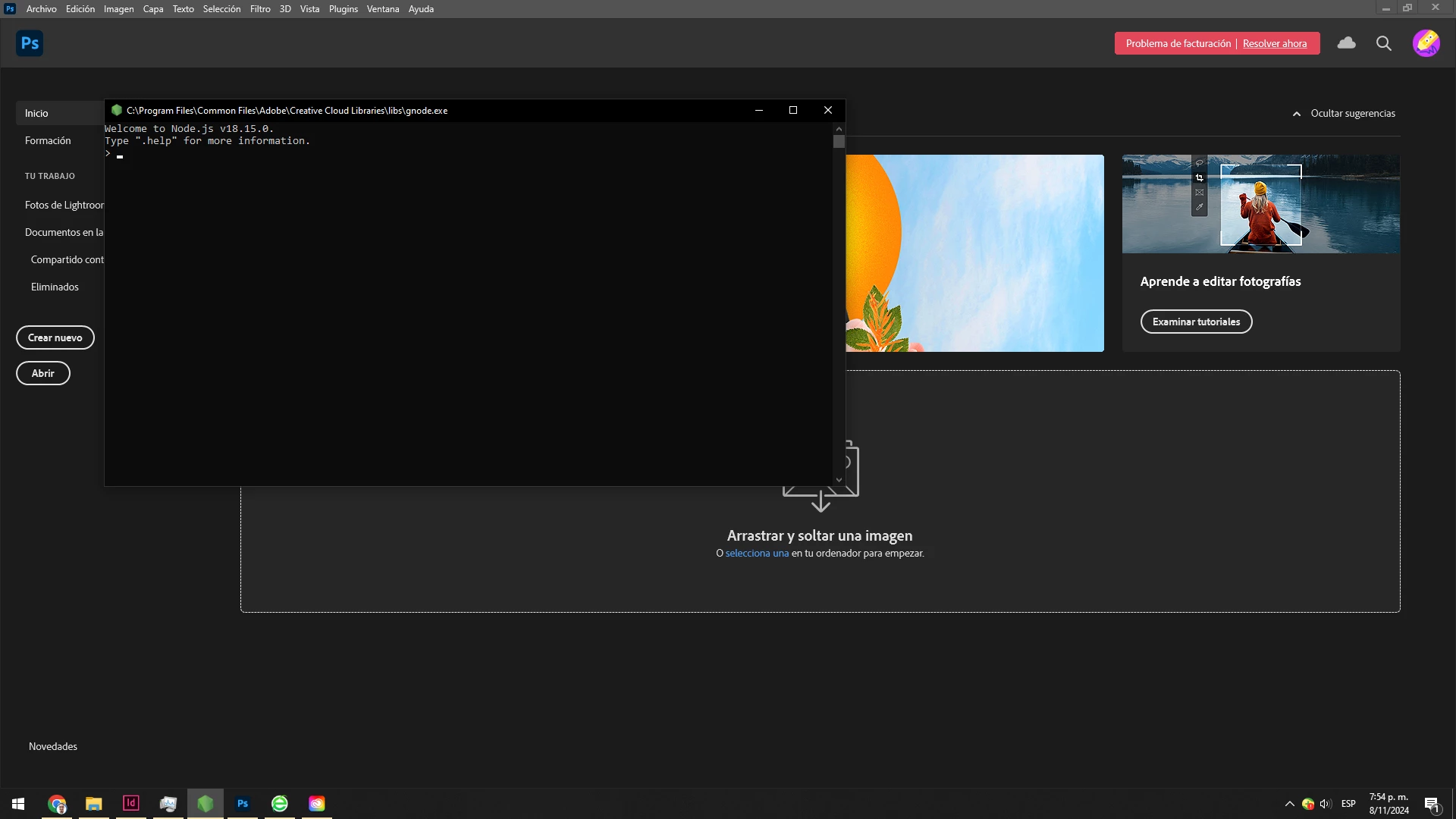This screenshot has width=1456, height=819.
Task: Collapse suggestions with Ocultar sugerencias
Action: (x=1344, y=114)
